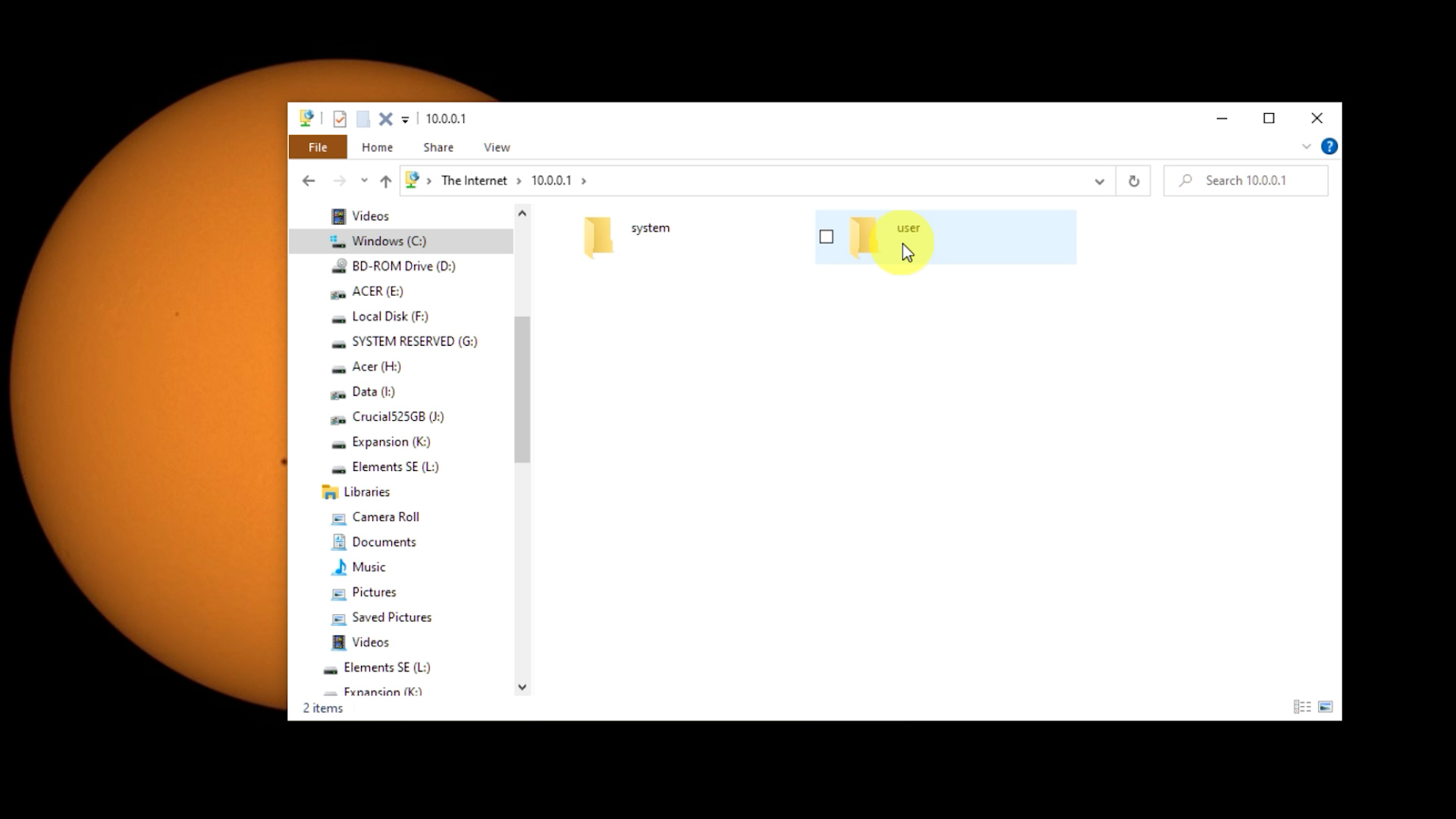The width and height of the screenshot is (1456, 819).
Task: Click the network location icon in title bar
Action: pos(306,118)
